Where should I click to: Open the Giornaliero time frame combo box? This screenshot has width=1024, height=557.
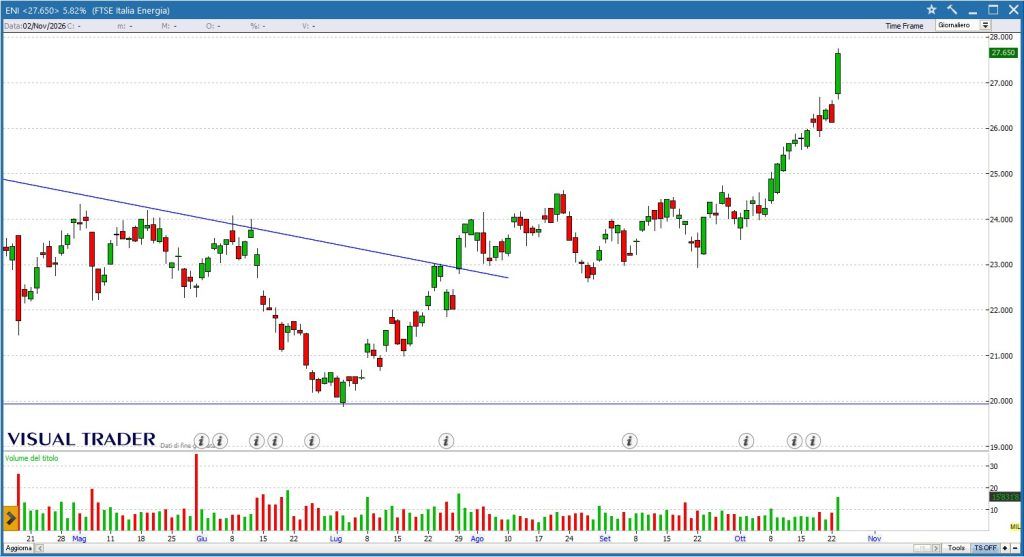click(963, 25)
